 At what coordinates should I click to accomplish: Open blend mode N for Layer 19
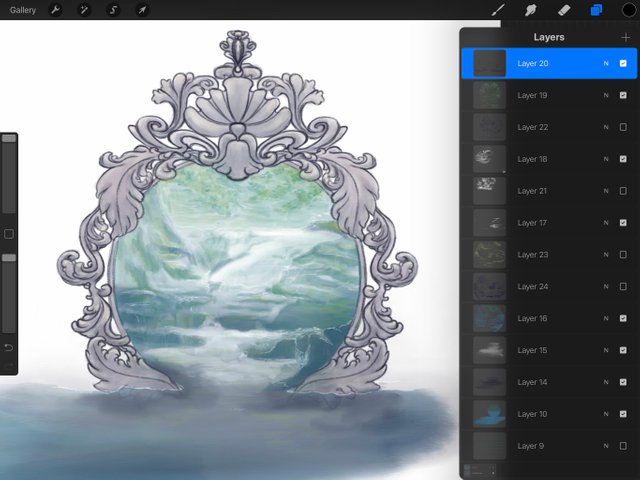click(x=606, y=95)
